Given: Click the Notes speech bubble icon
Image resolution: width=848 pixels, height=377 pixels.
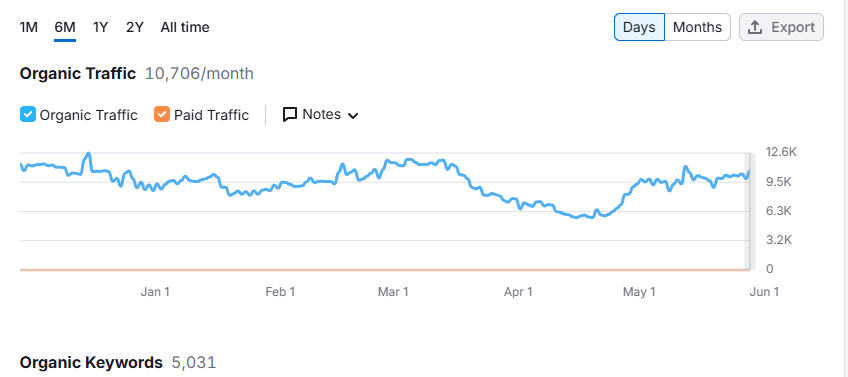Looking at the screenshot, I should (290, 115).
